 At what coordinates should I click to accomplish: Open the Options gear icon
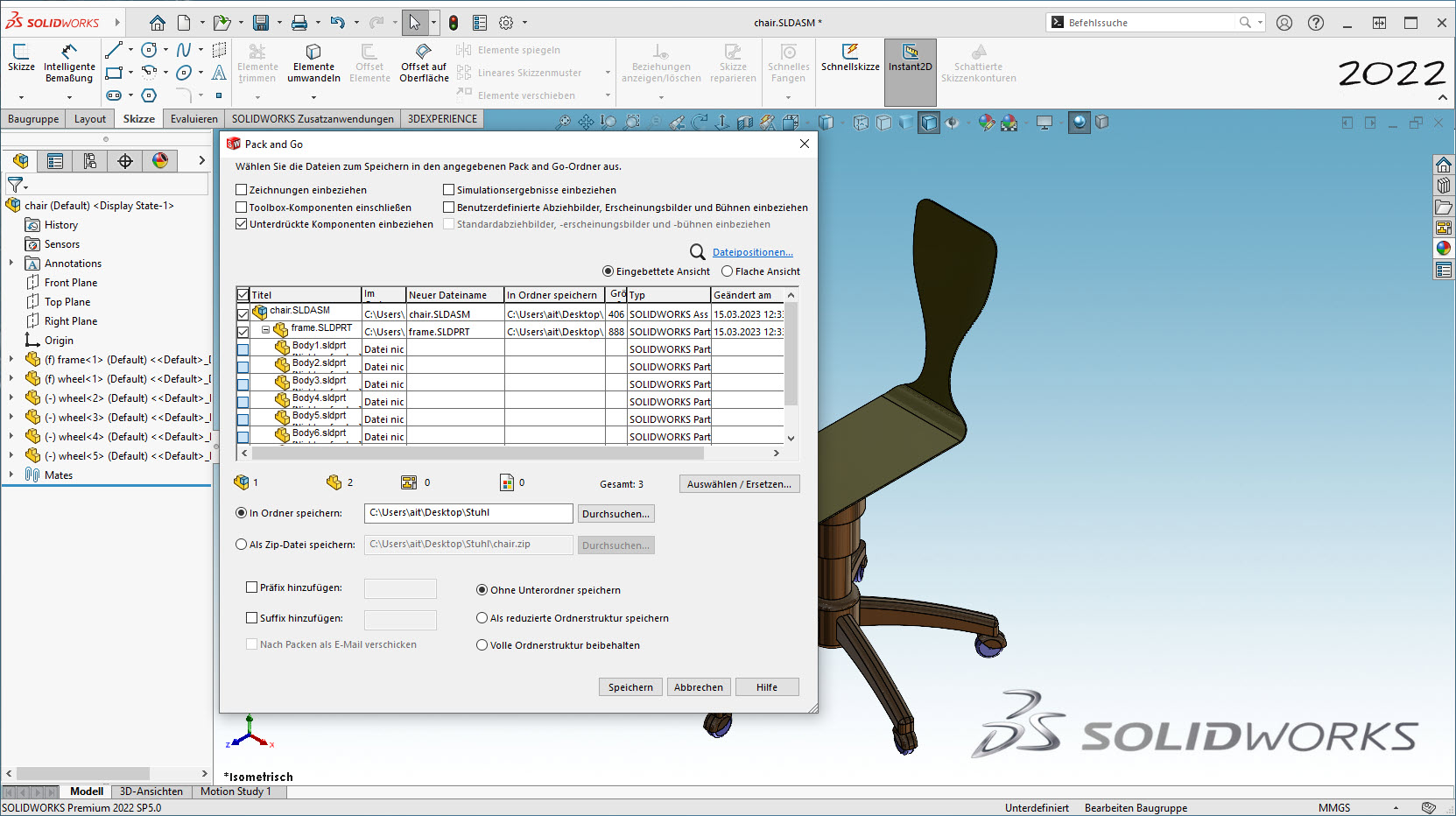point(506,23)
